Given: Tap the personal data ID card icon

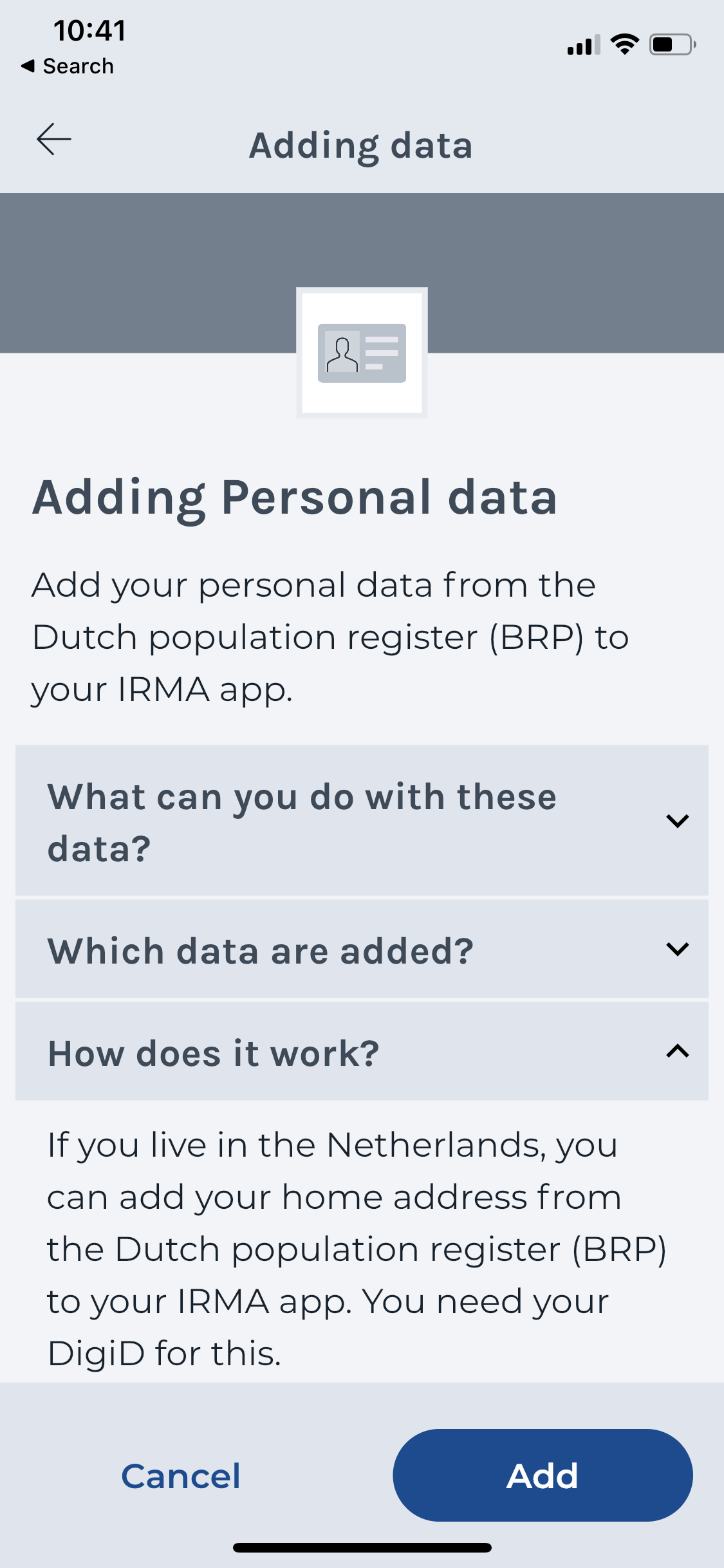Looking at the screenshot, I should click(362, 353).
